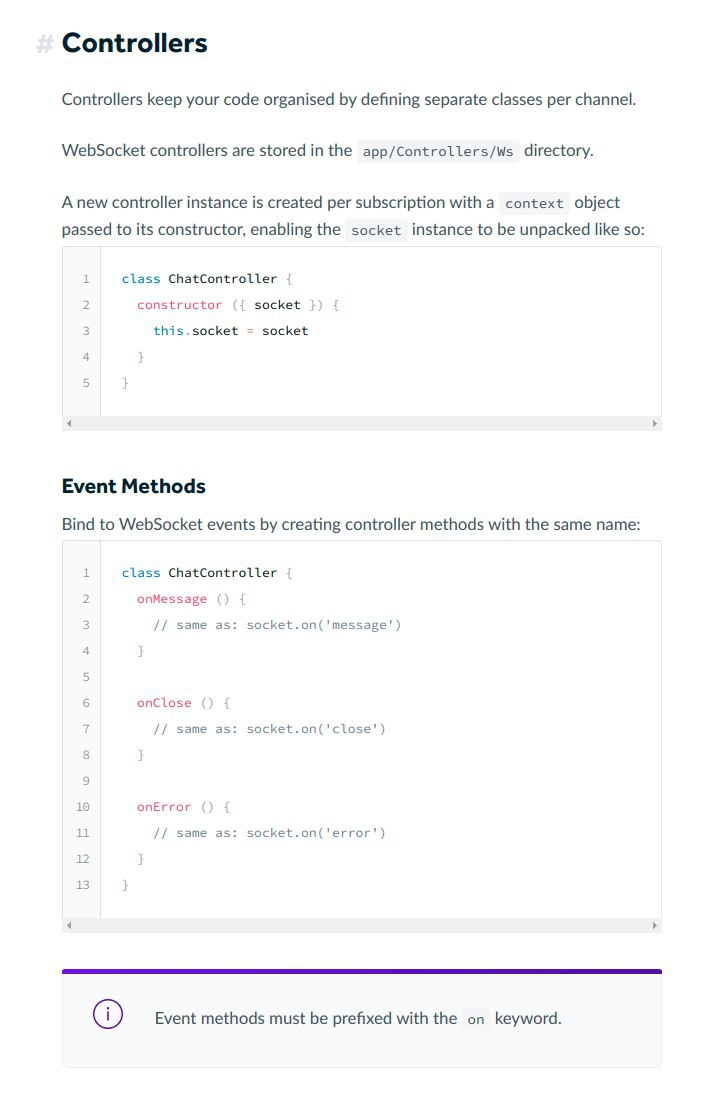The image size is (722, 1106).
Task: Click line number 13 in second code block
Action: point(82,885)
